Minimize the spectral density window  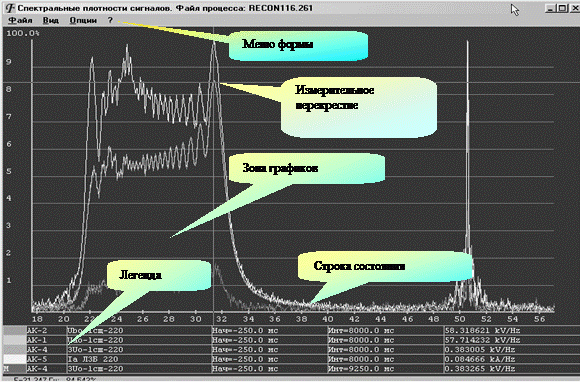pyautogui.click(x=550, y=8)
